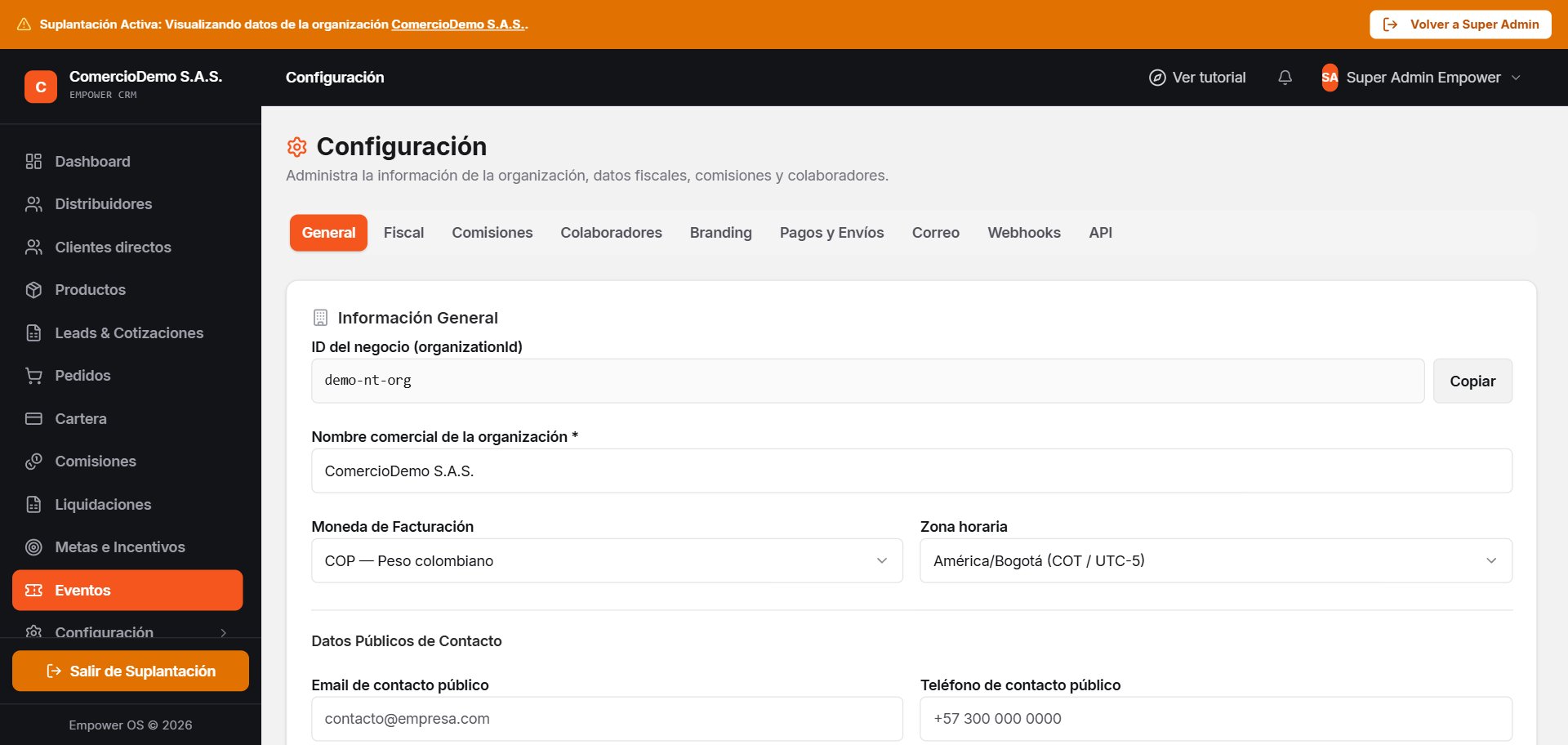Focus the Email de contacto público field
1568x745 pixels.
(x=607, y=719)
